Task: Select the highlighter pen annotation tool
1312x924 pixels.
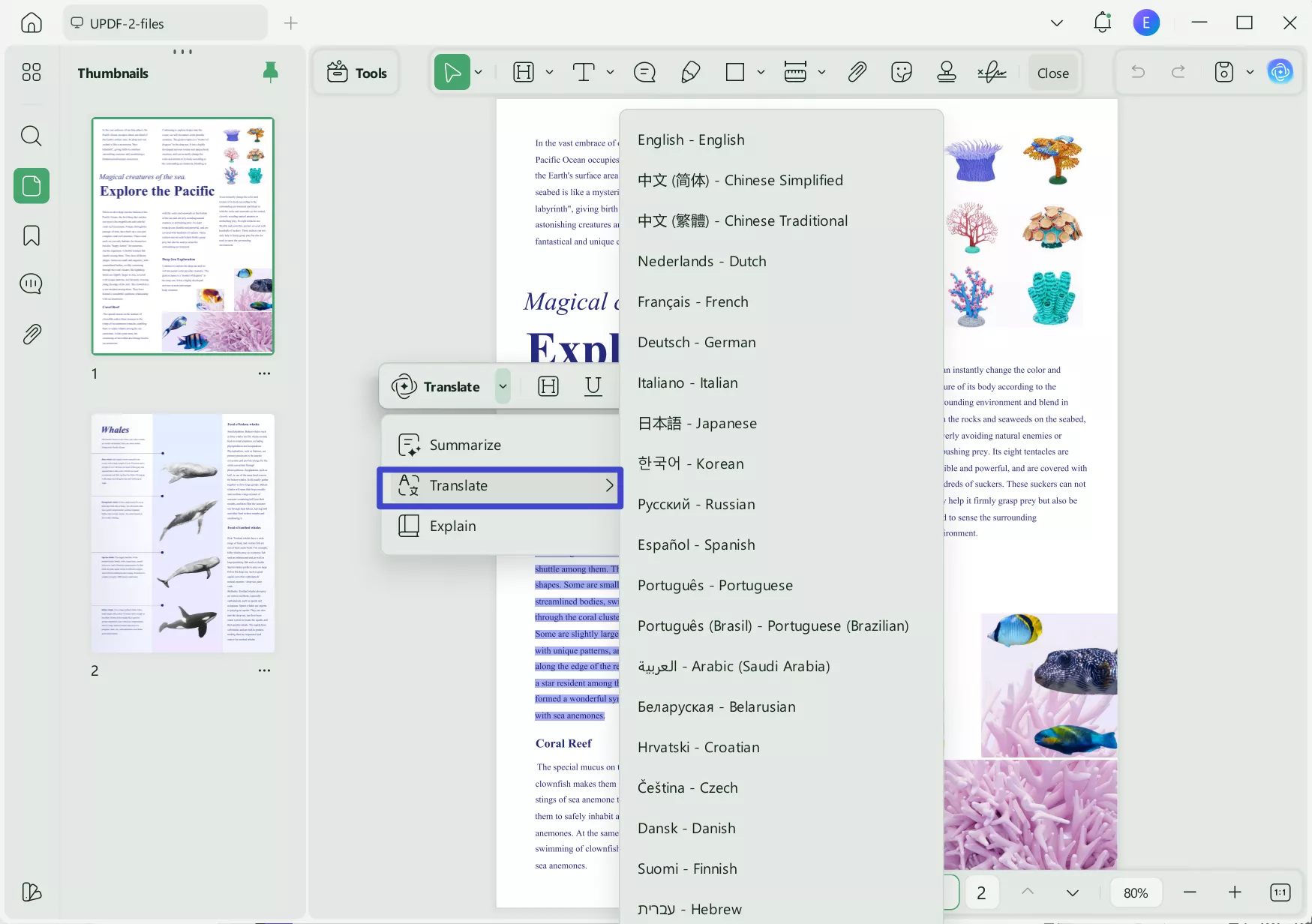Action: 691,72
